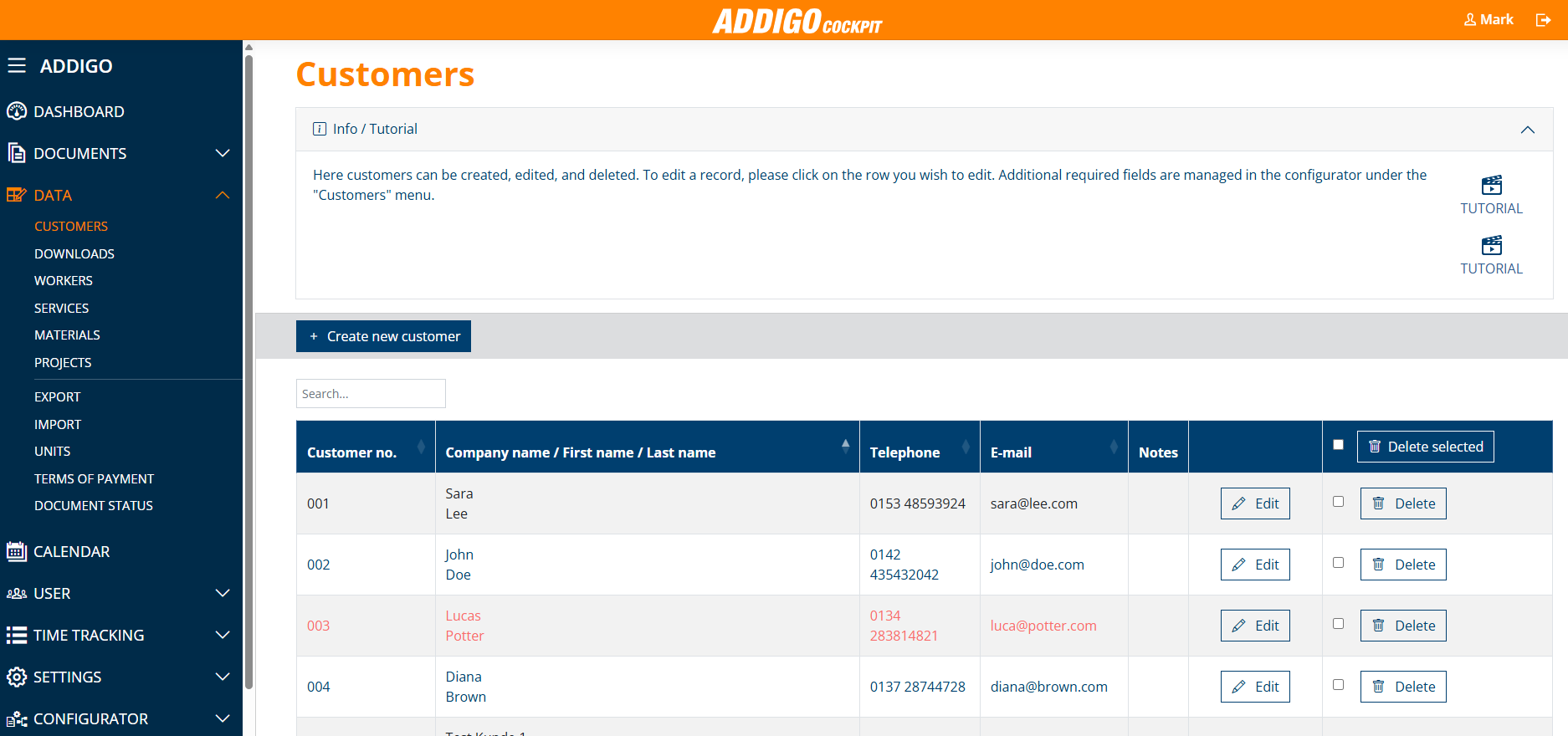This screenshot has height=736, width=1568.
Task: Open the second Tutorial video icon
Action: (x=1492, y=245)
